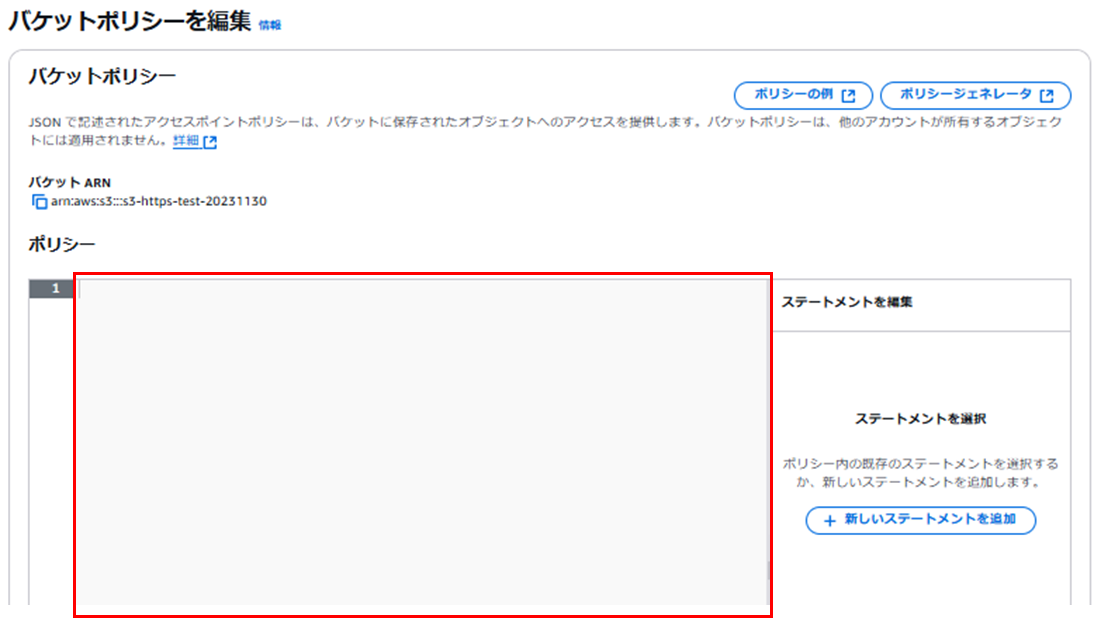Click the ポリシーの例 button
This screenshot has height=618, width=1094.
pyautogui.click(x=803, y=95)
